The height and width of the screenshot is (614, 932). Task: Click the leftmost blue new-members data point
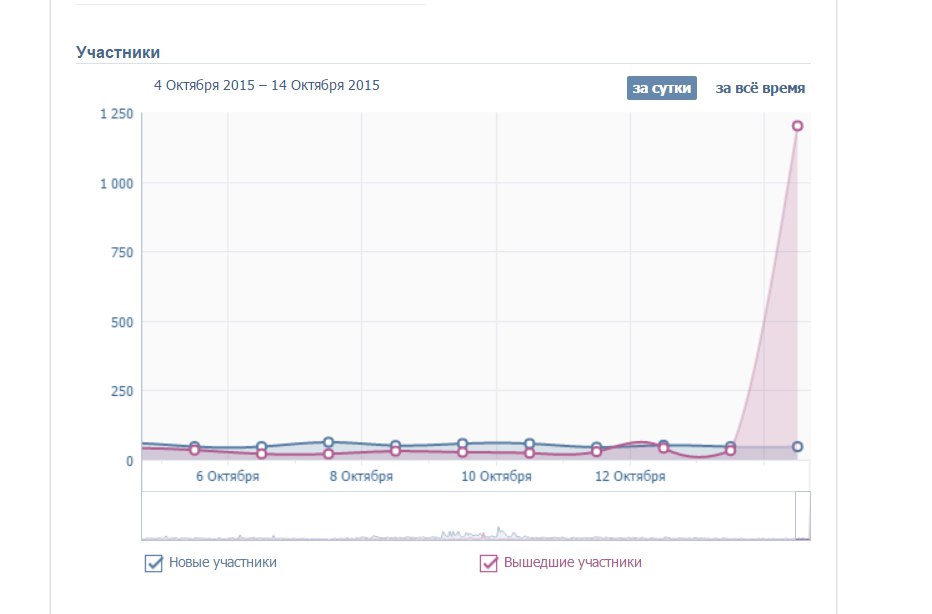pyautogui.click(x=195, y=446)
